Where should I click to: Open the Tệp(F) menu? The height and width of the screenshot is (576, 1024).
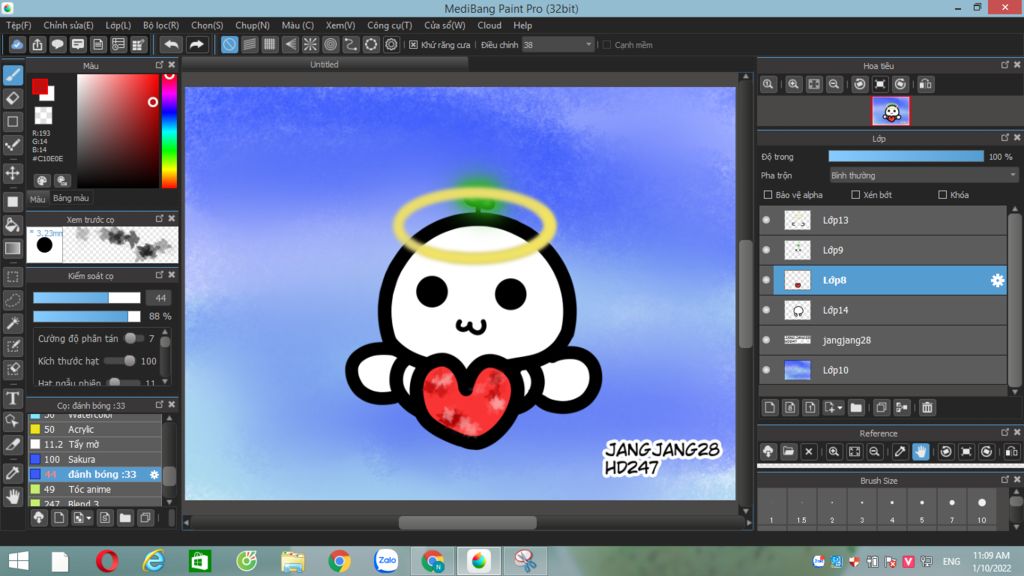[18, 25]
